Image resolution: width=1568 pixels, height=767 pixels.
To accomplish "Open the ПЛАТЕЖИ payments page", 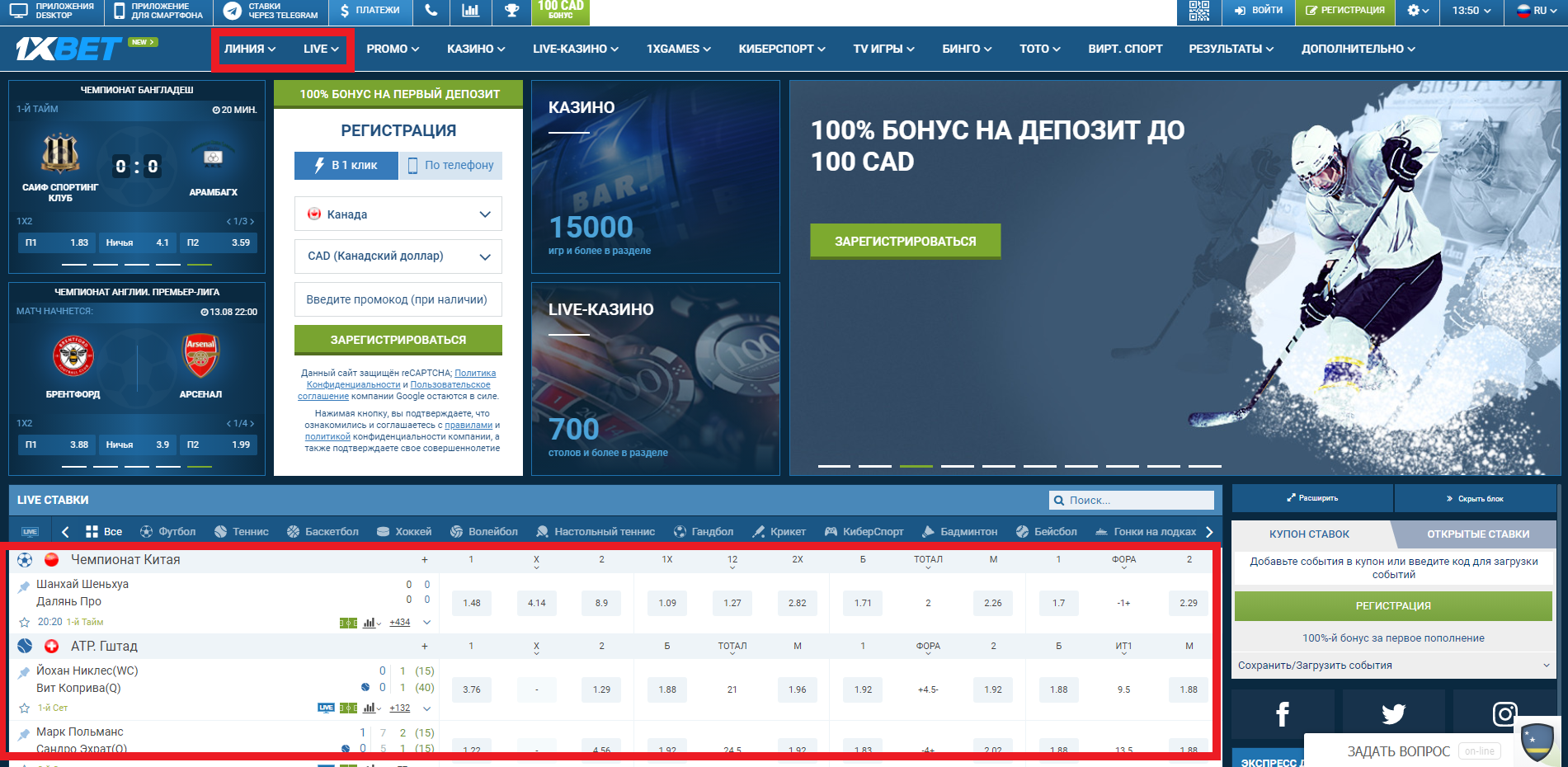I will pyautogui.click(x=370, y=11).
